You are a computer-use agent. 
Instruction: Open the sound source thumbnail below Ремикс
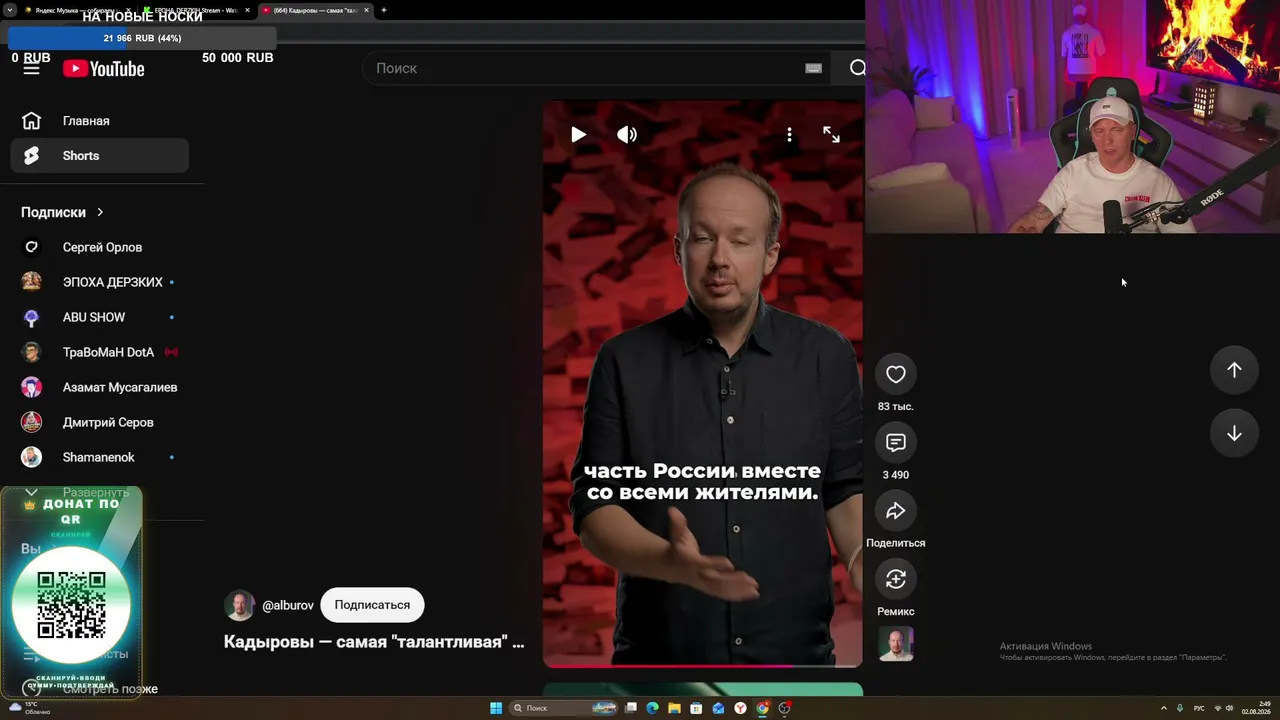click(x=896, y=644)
